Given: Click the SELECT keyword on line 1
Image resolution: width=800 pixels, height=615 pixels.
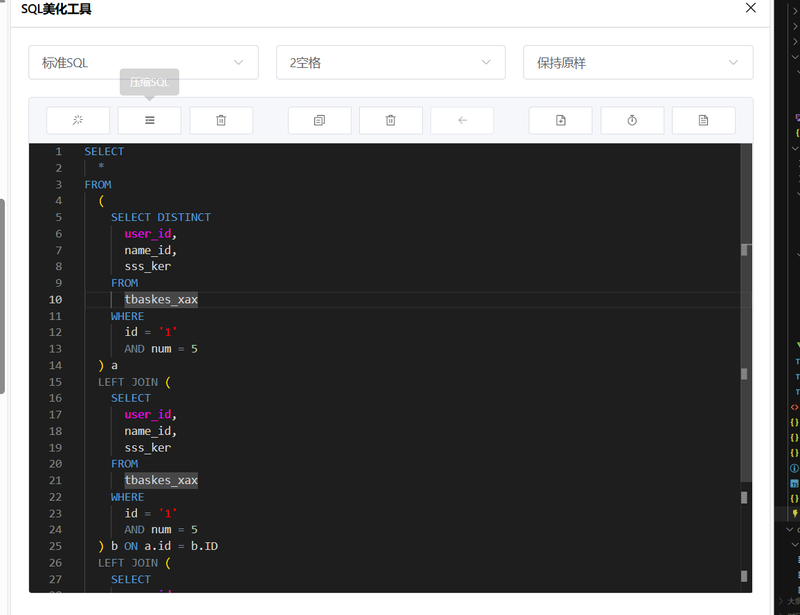Looking at the screenshot, I should [x=104, y=152].
